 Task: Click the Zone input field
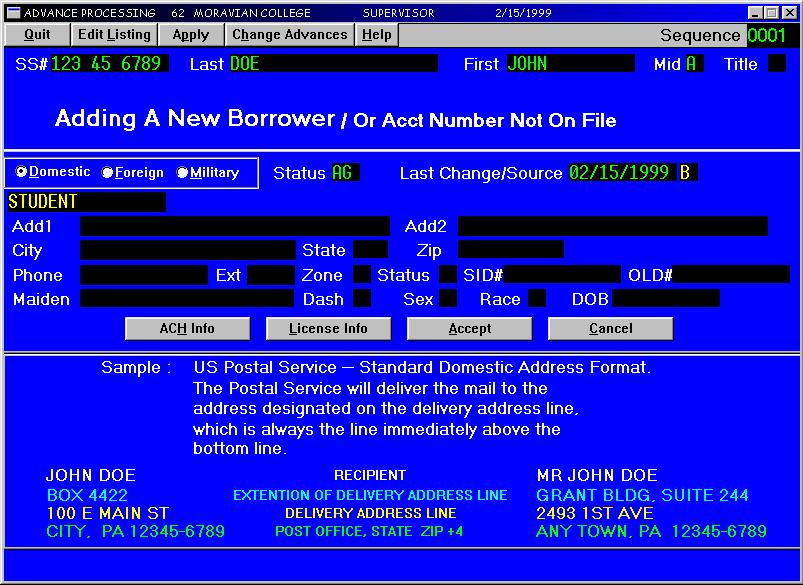pyautogui.click(x=362, y=275)
